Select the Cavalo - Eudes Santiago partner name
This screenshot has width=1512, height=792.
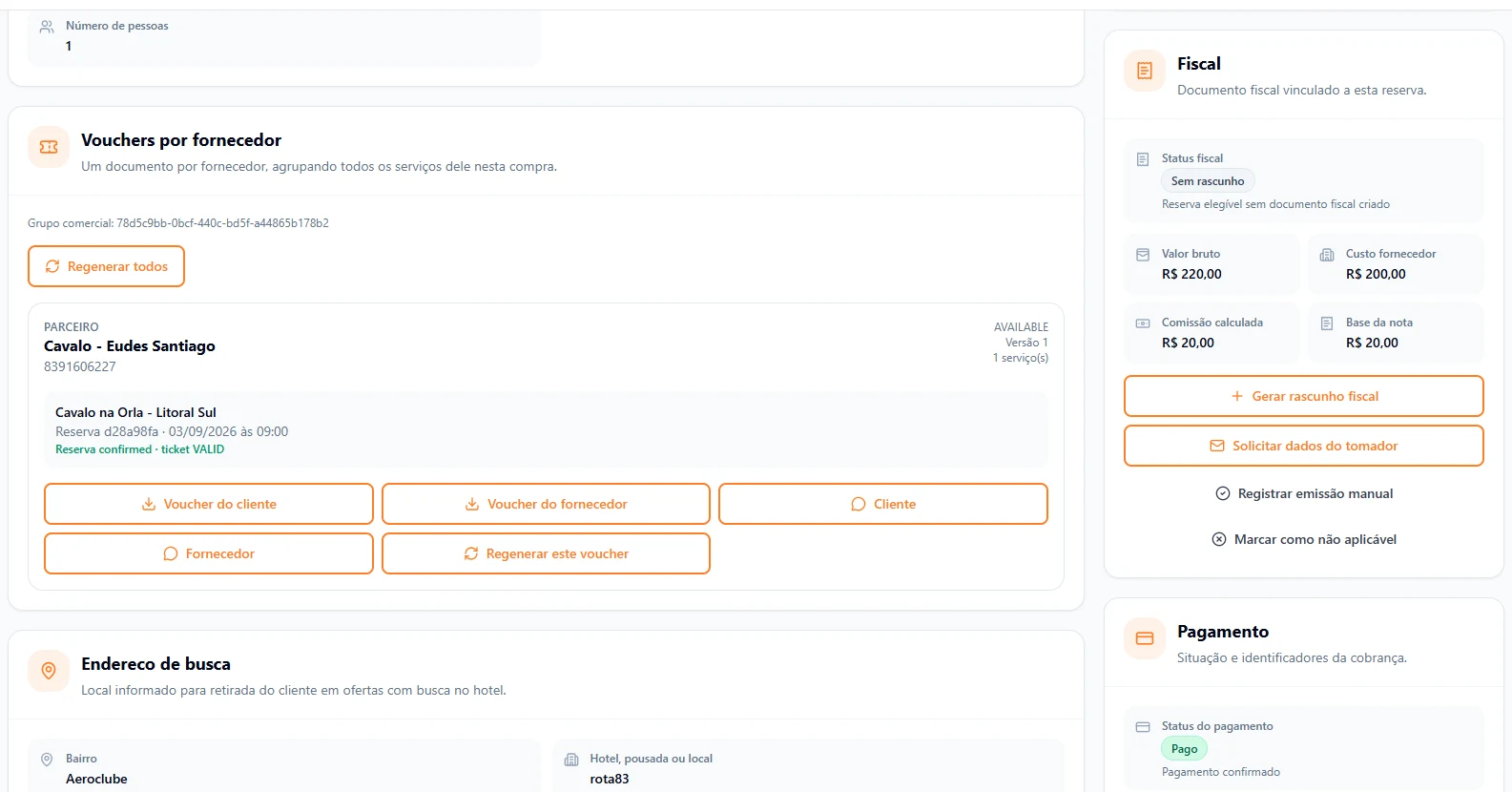coord(130,346)
